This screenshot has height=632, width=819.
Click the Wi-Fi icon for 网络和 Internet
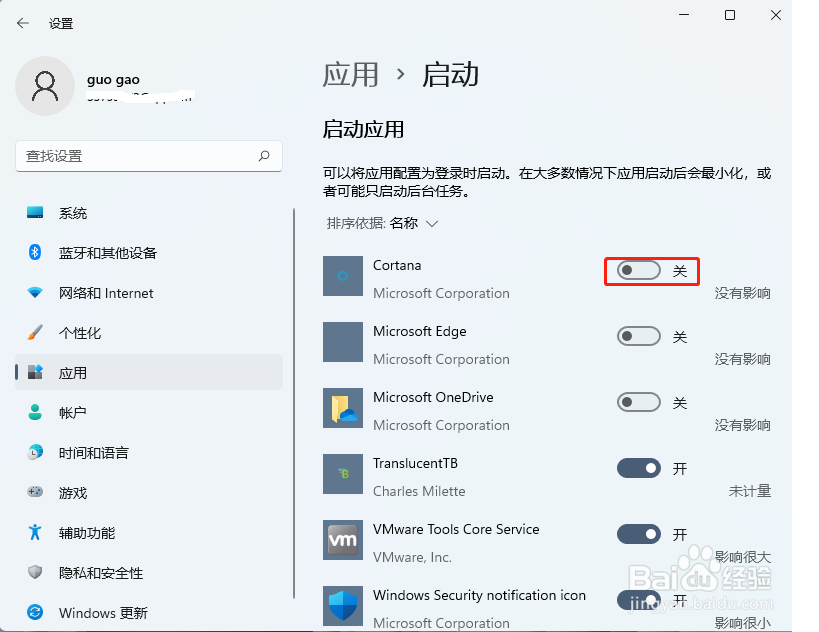click(35, 292)
